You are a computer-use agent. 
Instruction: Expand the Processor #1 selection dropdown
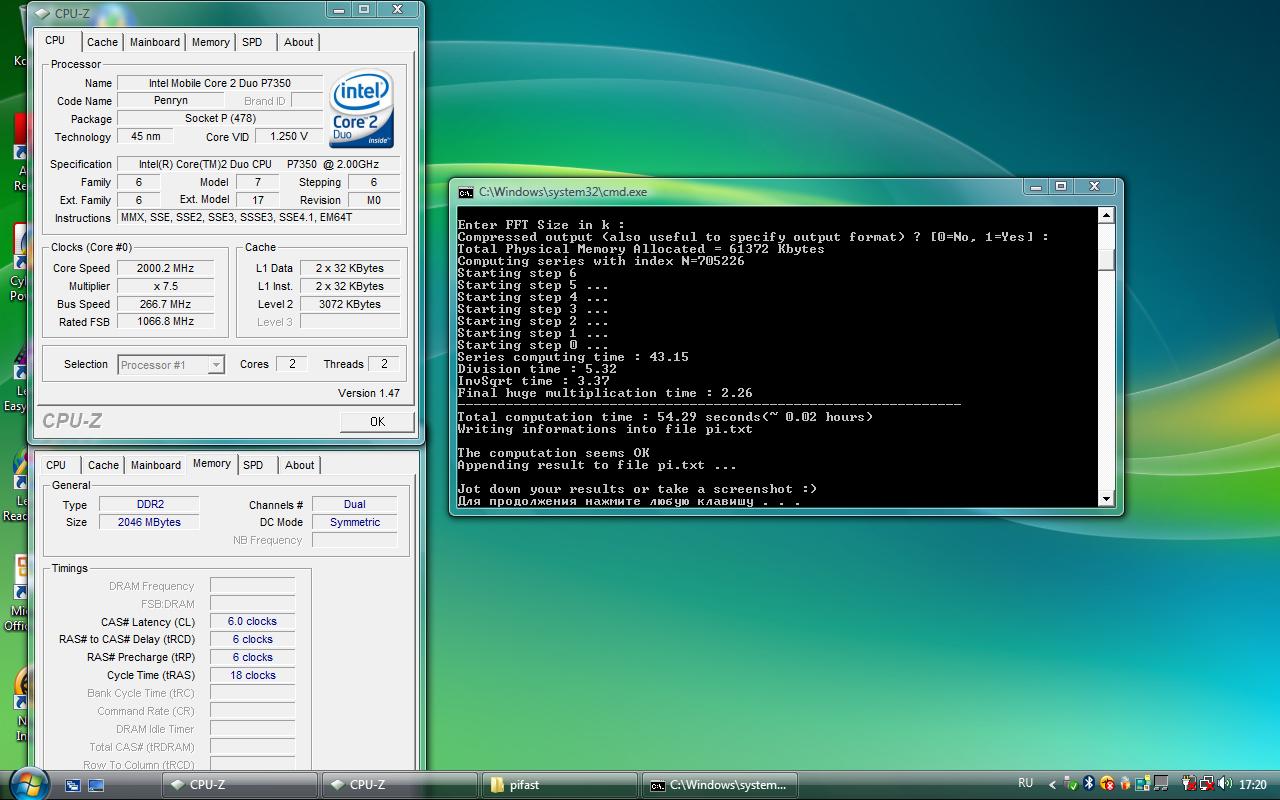[215, 365]
